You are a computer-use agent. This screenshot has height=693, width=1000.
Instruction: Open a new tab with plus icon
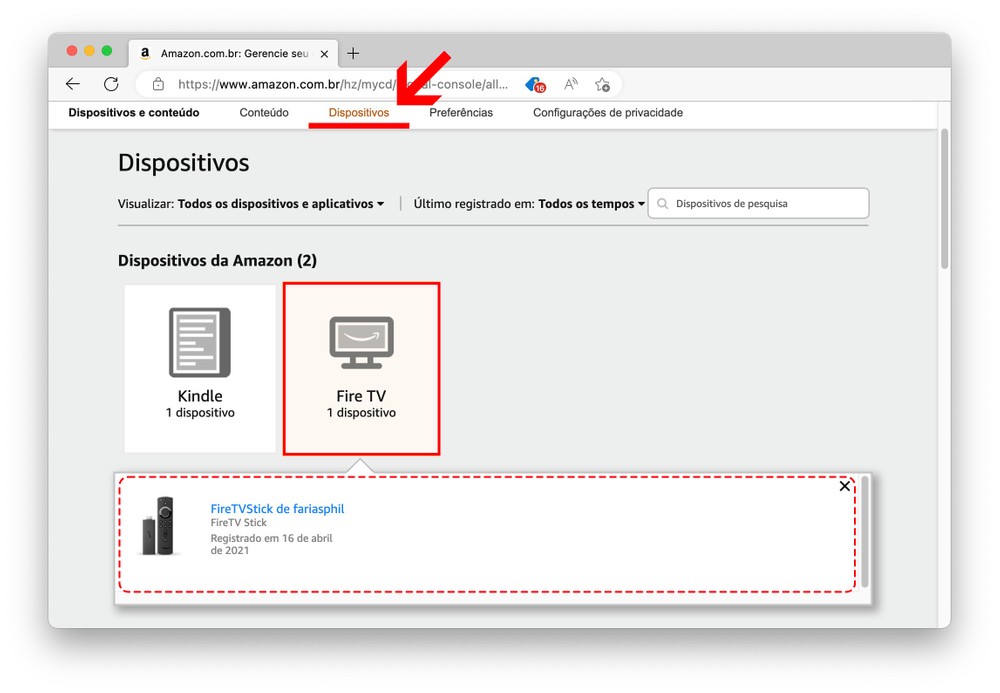[353, 54]
